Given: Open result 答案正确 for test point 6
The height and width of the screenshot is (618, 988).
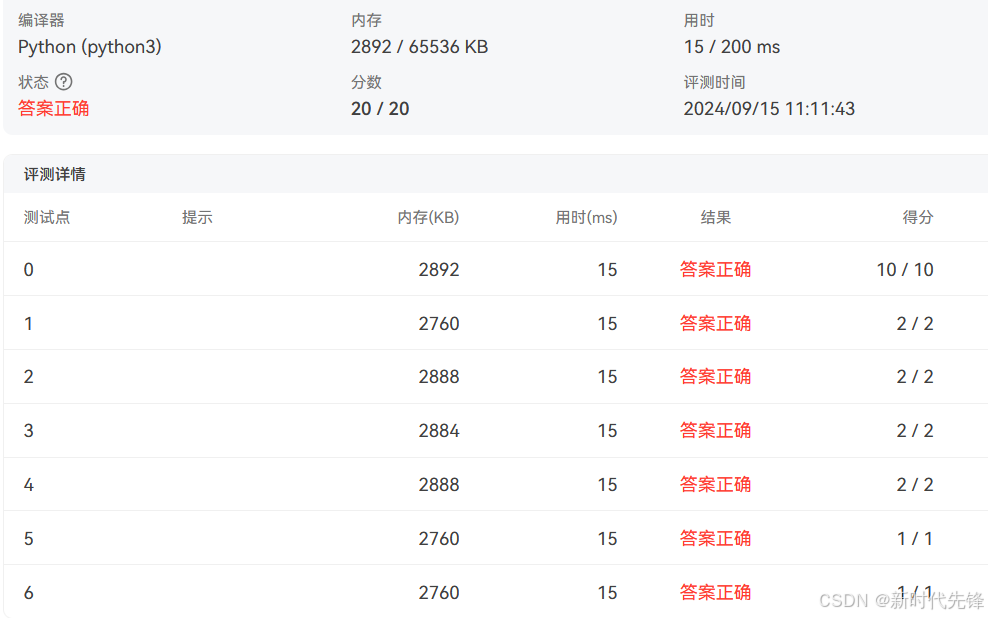Looking at the screenshot, I should [x=715, y=592].
